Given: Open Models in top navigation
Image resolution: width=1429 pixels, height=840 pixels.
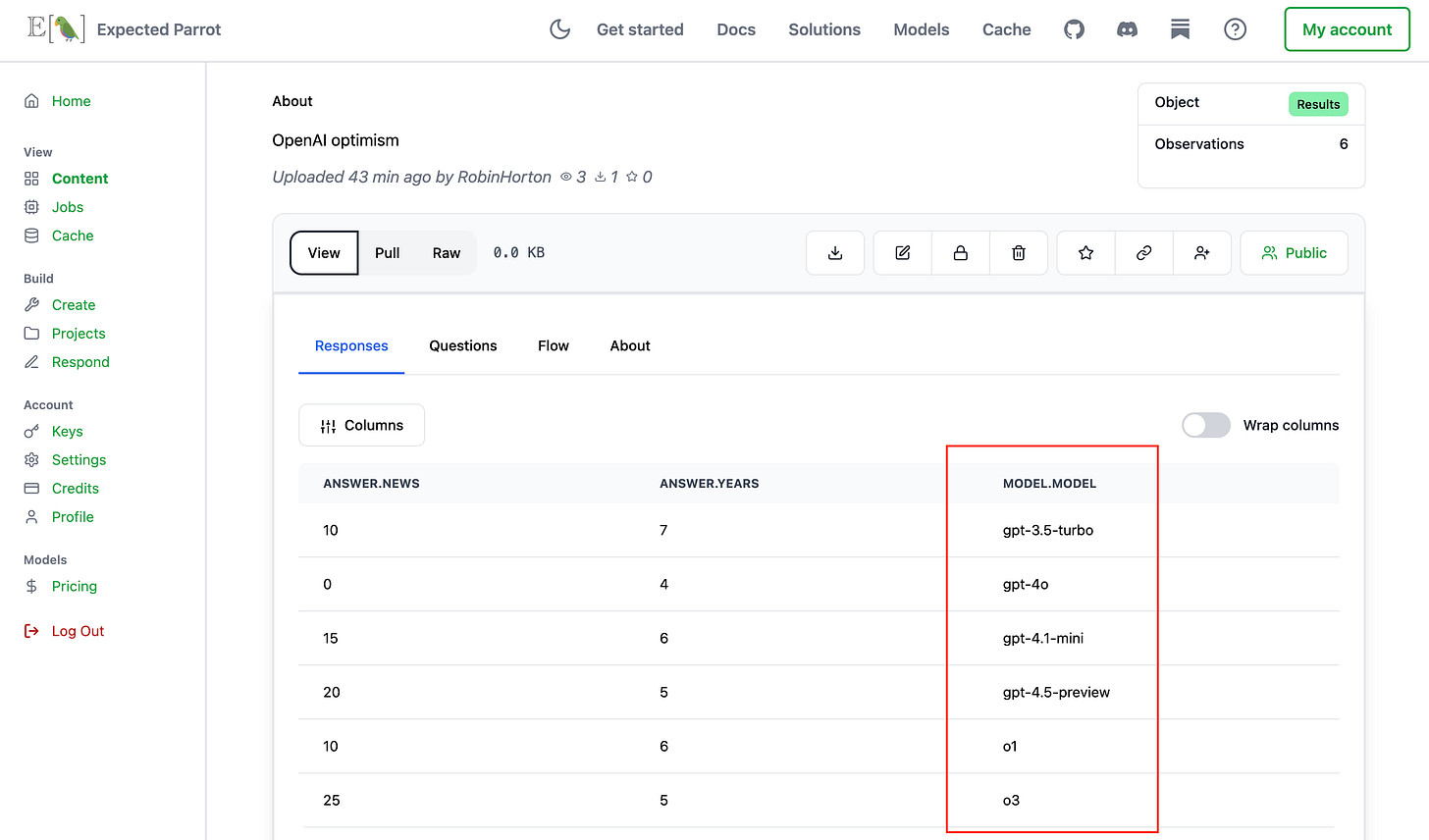Looking at the screenshot, I should pyautogui.click(x=922, y=29).
